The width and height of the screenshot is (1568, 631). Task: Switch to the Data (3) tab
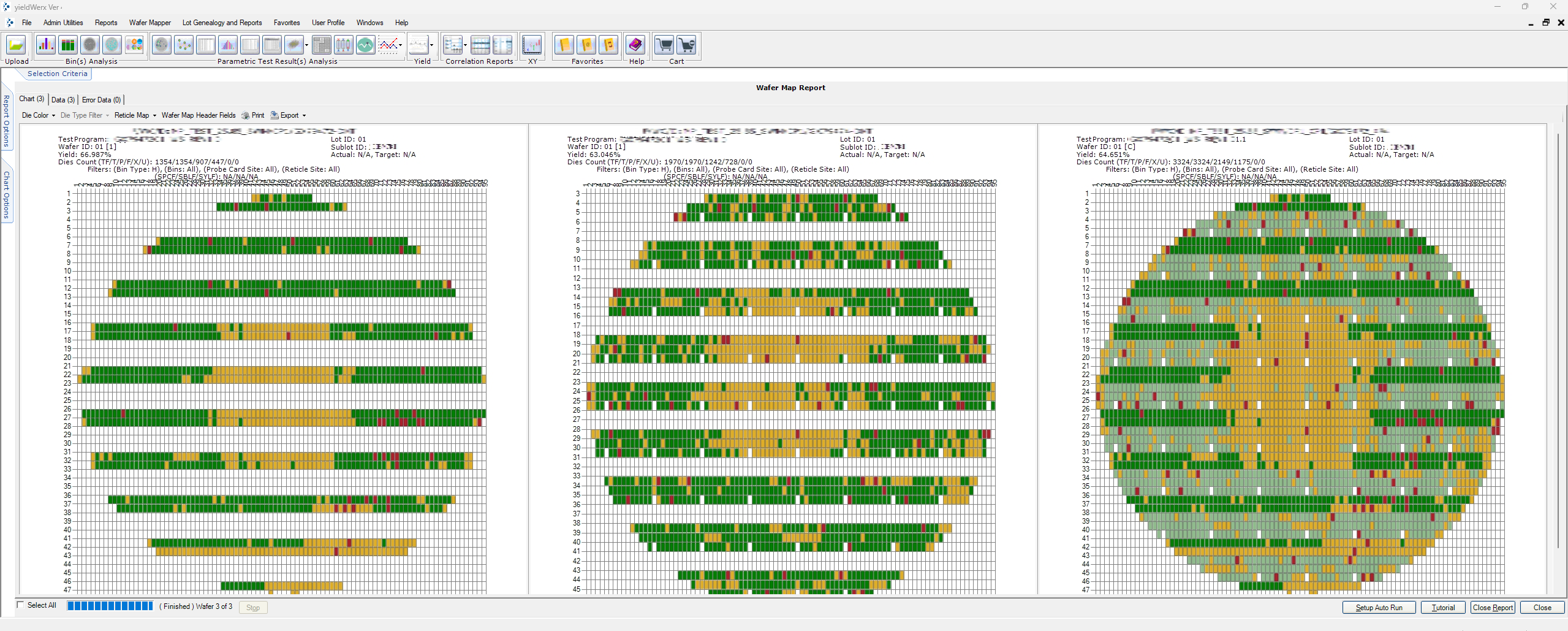tap(63, 99)
